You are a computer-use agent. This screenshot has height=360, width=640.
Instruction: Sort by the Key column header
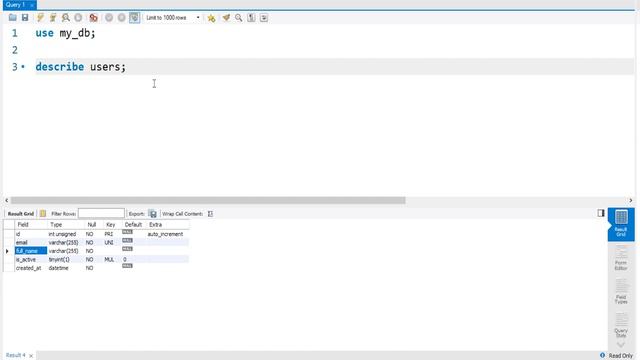coord(111,224)
